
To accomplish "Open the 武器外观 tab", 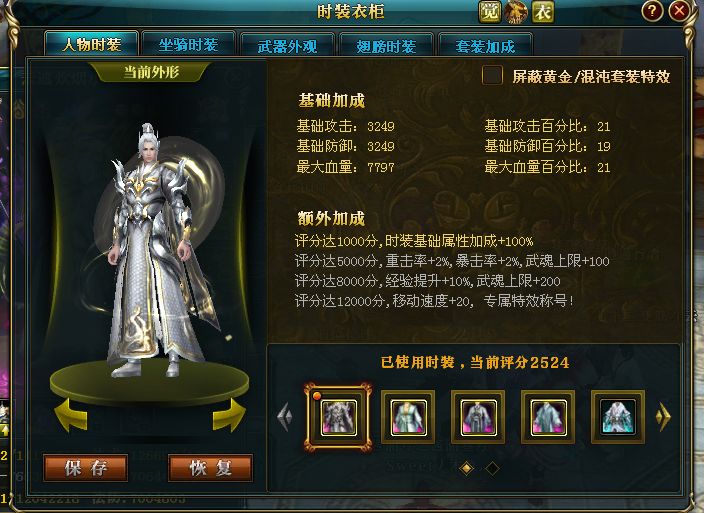I will pos(287,46).
